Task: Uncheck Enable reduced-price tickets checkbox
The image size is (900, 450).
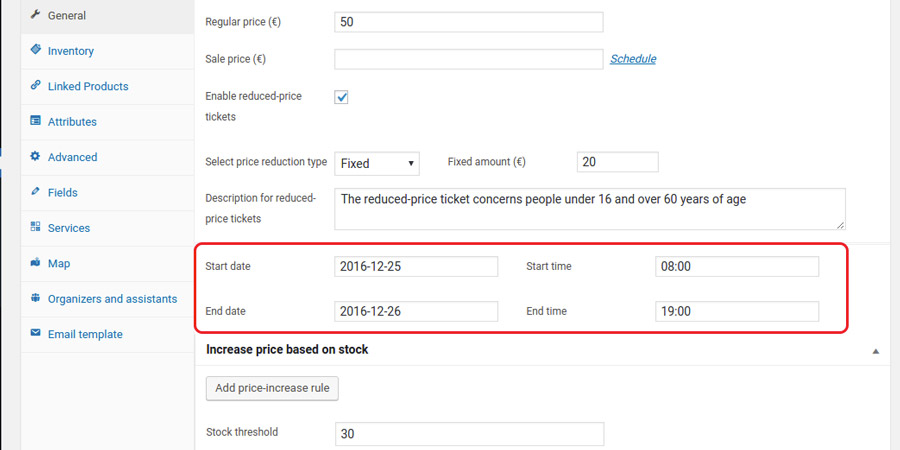Action: (341, 97)
